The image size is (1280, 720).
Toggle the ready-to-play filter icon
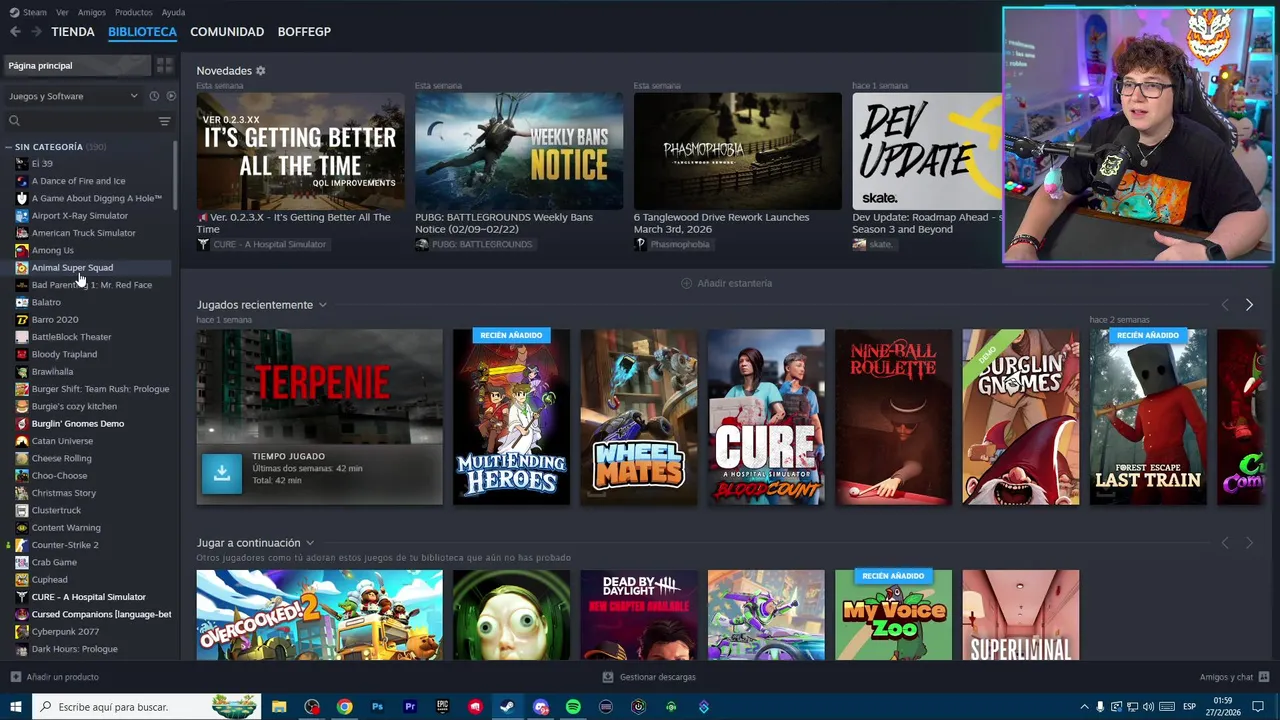click(x=170, y=96)
